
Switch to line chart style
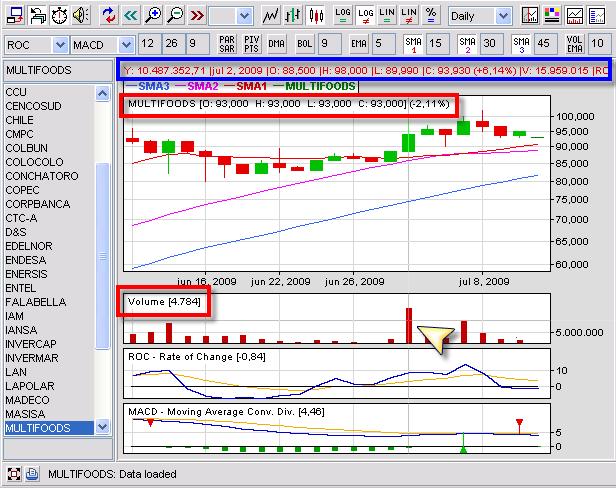271,15
